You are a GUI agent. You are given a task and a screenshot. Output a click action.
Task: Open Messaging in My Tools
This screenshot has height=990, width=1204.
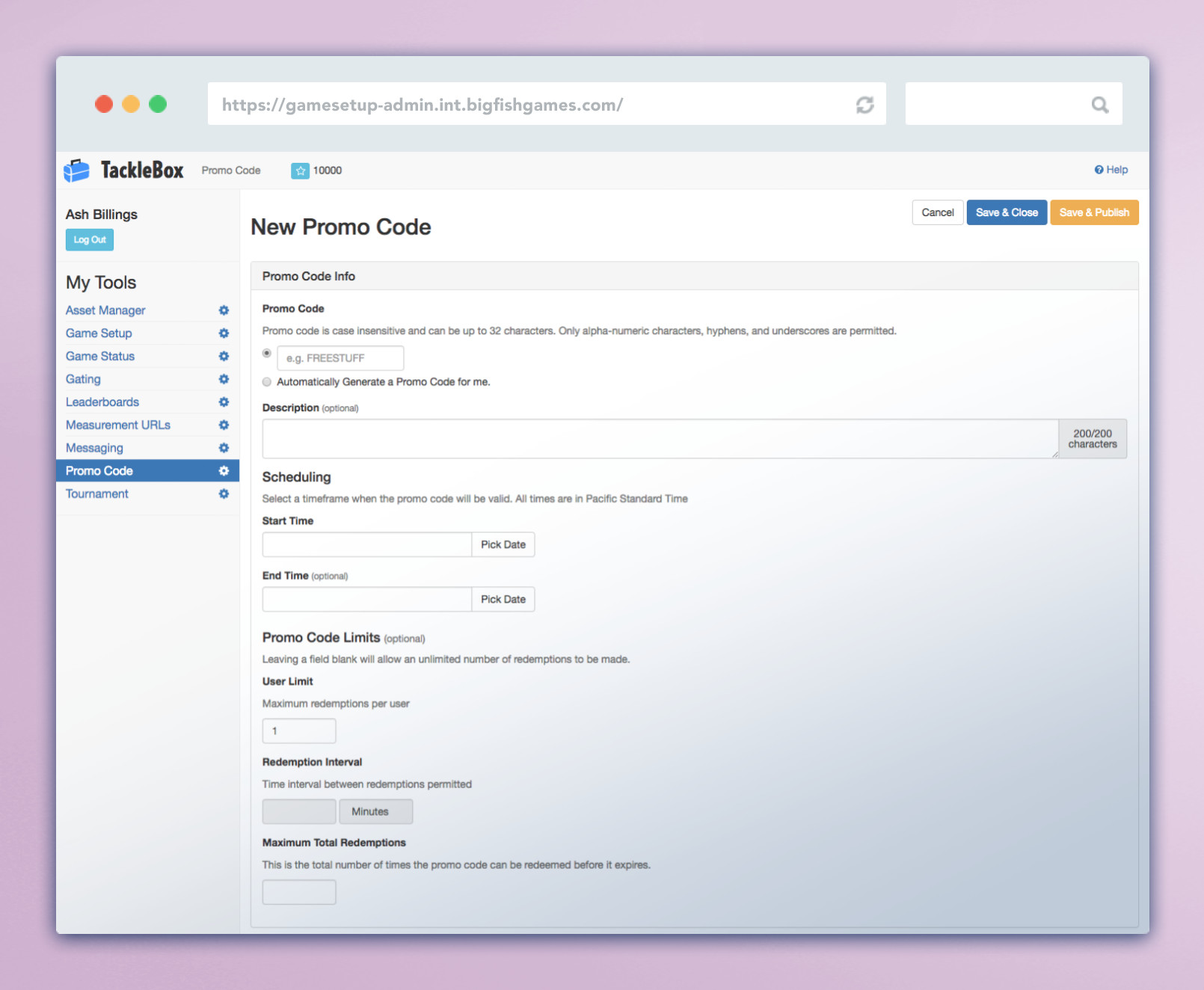[94, 448]
